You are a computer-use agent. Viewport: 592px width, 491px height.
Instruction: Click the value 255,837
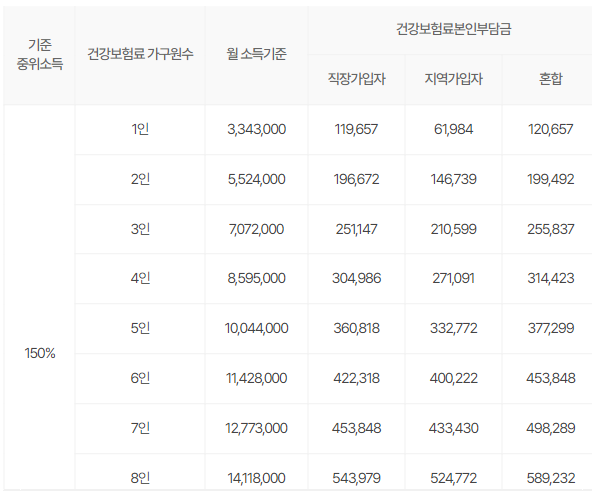(551, 229)
